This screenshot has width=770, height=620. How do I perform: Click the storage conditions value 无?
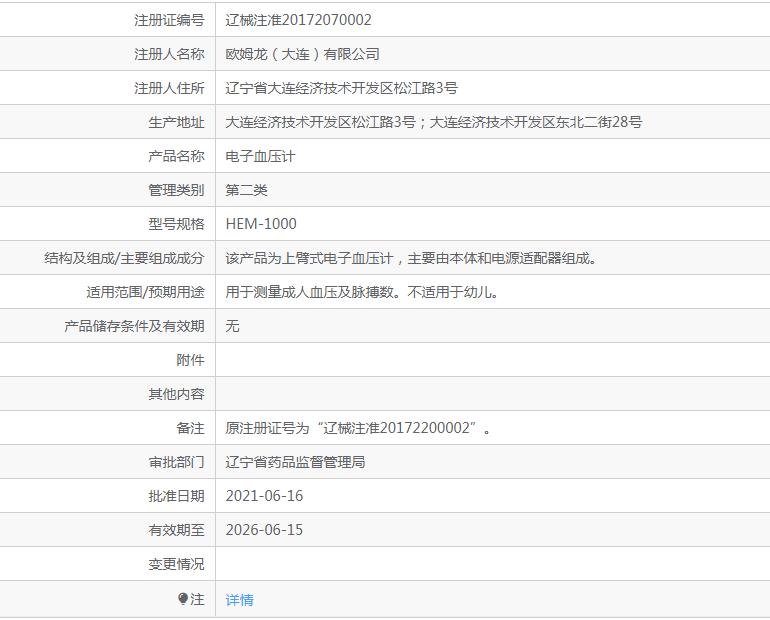pyautogui.click(x=233, y=326)
